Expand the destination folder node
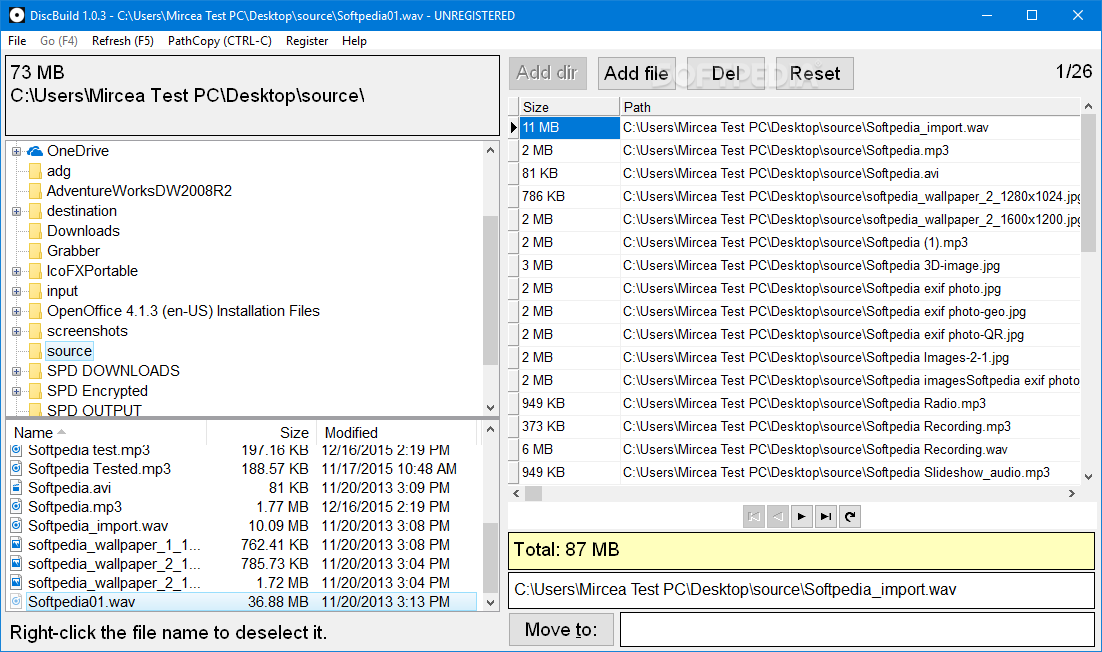 (x=16, y=211)
